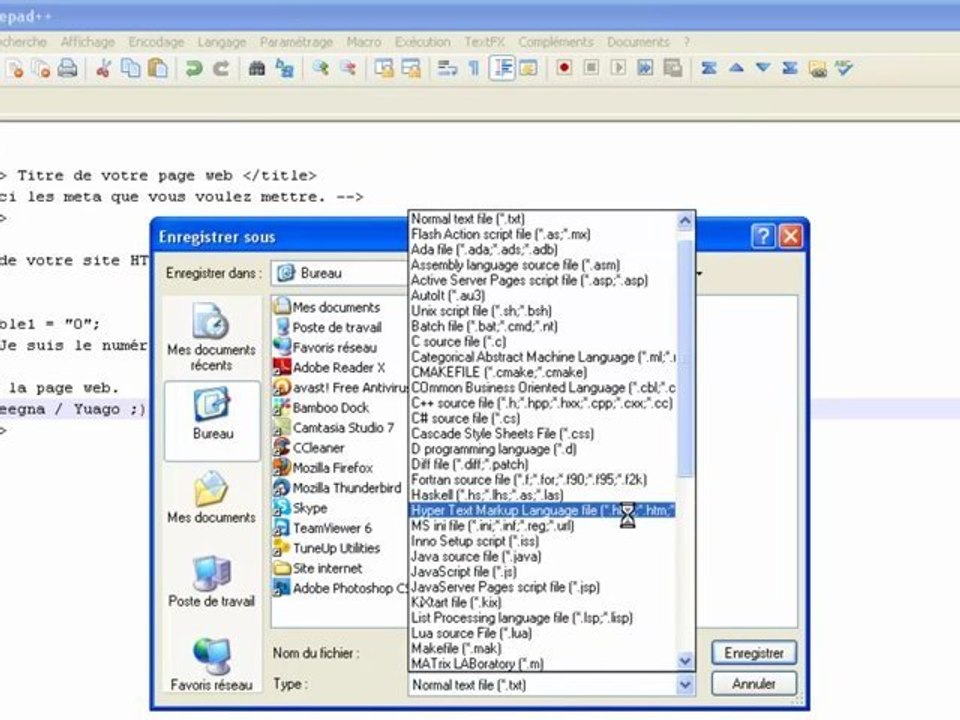960x720 pixels.
Task: Click file type list scroll up arrow
Action: [x=685, y=220]
